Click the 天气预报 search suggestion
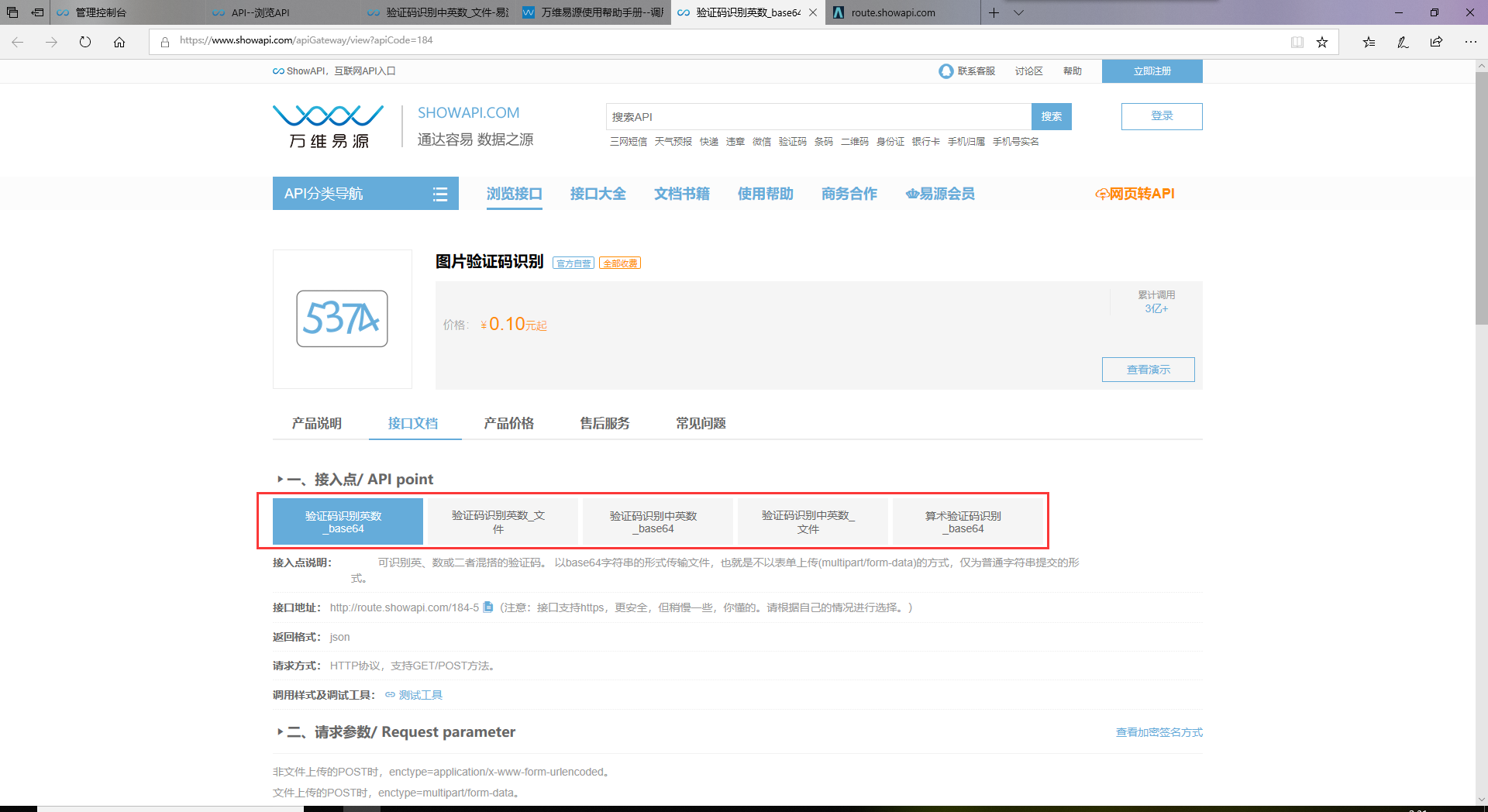1488x812 pixels. pos(673,142)
